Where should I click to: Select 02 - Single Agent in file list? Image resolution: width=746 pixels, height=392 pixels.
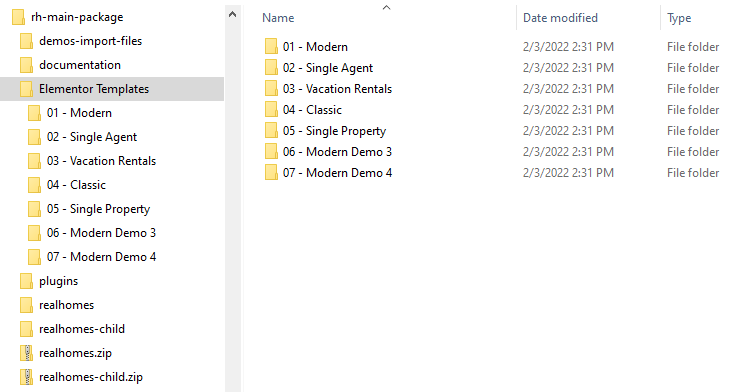click(328, 68)
